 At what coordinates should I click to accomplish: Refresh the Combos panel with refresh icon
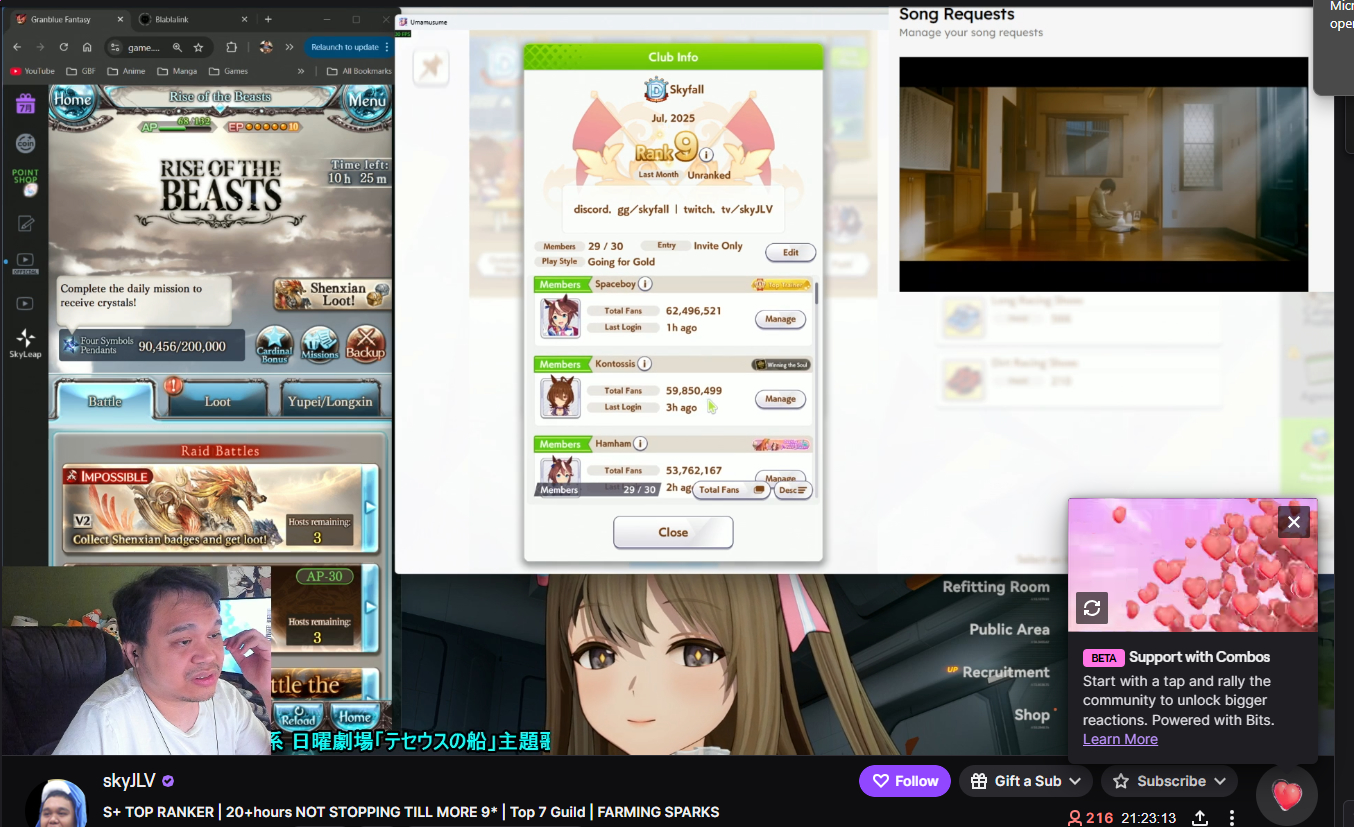click(x=1092, y=607)
